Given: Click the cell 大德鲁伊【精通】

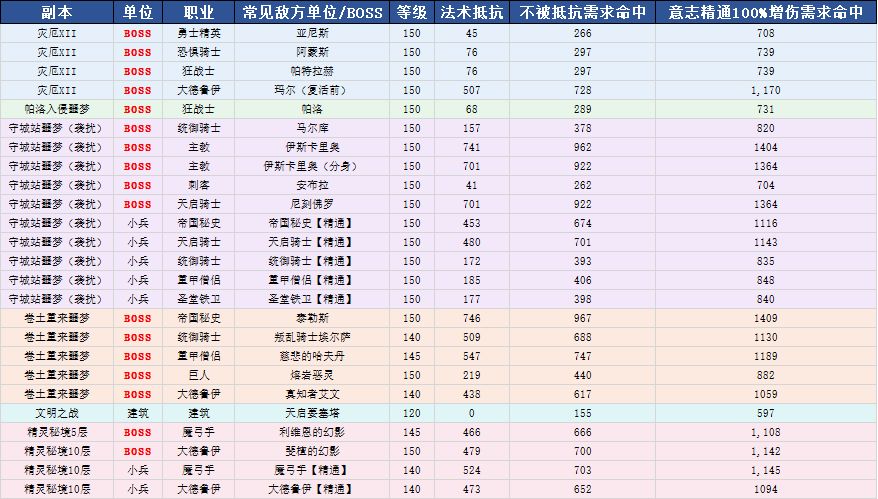Looking at the screenshot, I should click(312, 489).
